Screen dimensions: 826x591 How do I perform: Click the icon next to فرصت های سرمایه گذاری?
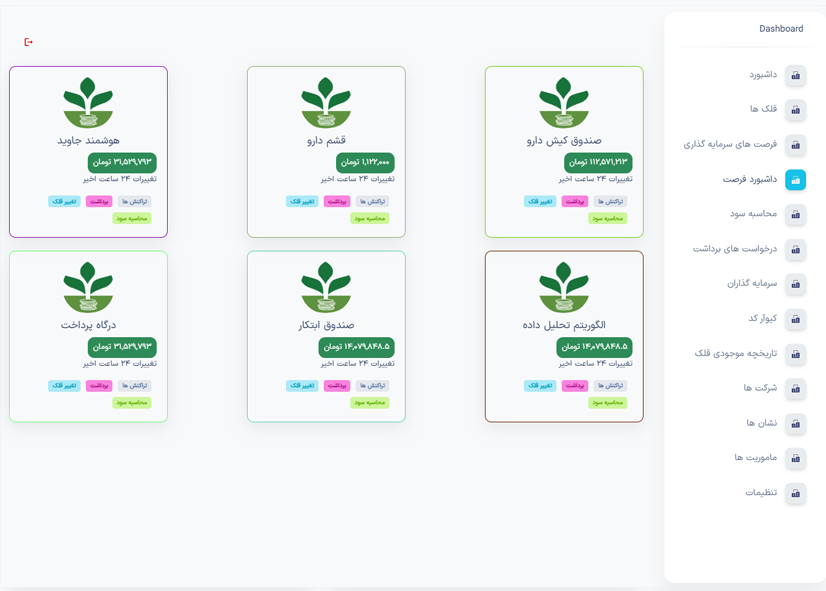click(x=796, y=145)
